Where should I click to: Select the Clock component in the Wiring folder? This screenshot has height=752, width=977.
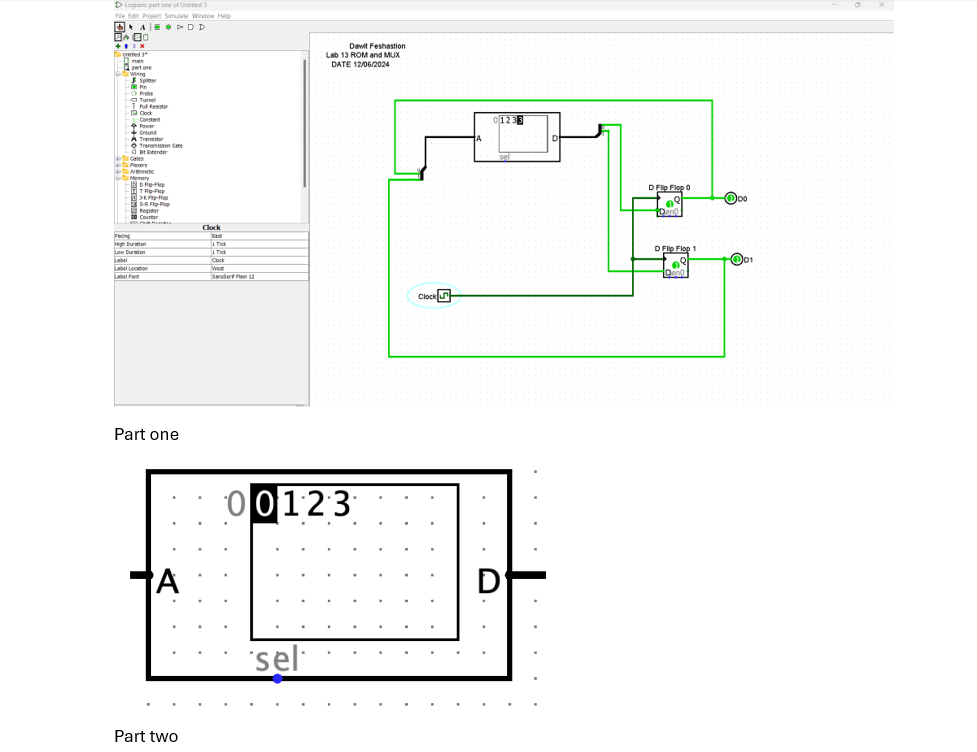point(147,113)
